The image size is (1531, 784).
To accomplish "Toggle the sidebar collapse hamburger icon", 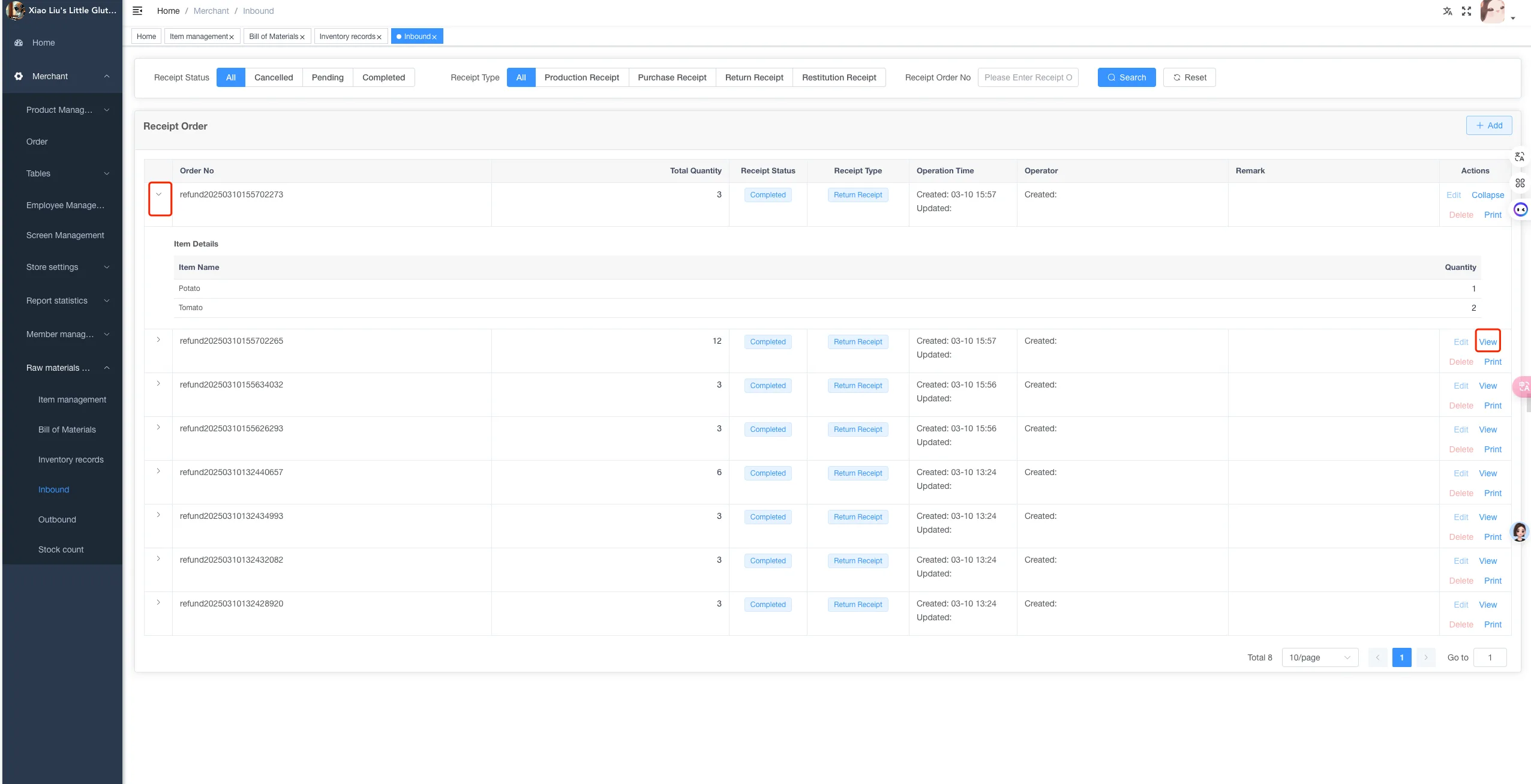I will pyautogui.click(x=137, y=11).
